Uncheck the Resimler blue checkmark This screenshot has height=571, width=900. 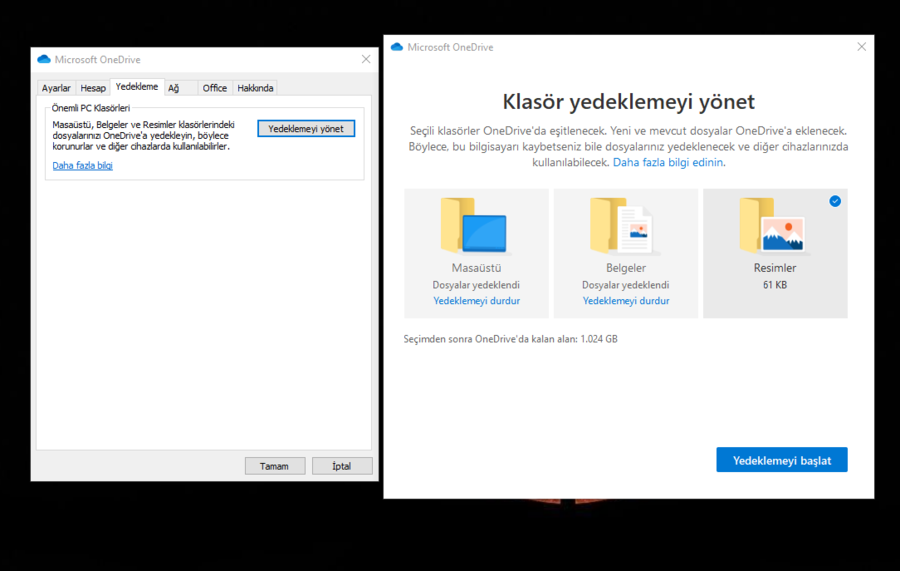coord(835,201)
